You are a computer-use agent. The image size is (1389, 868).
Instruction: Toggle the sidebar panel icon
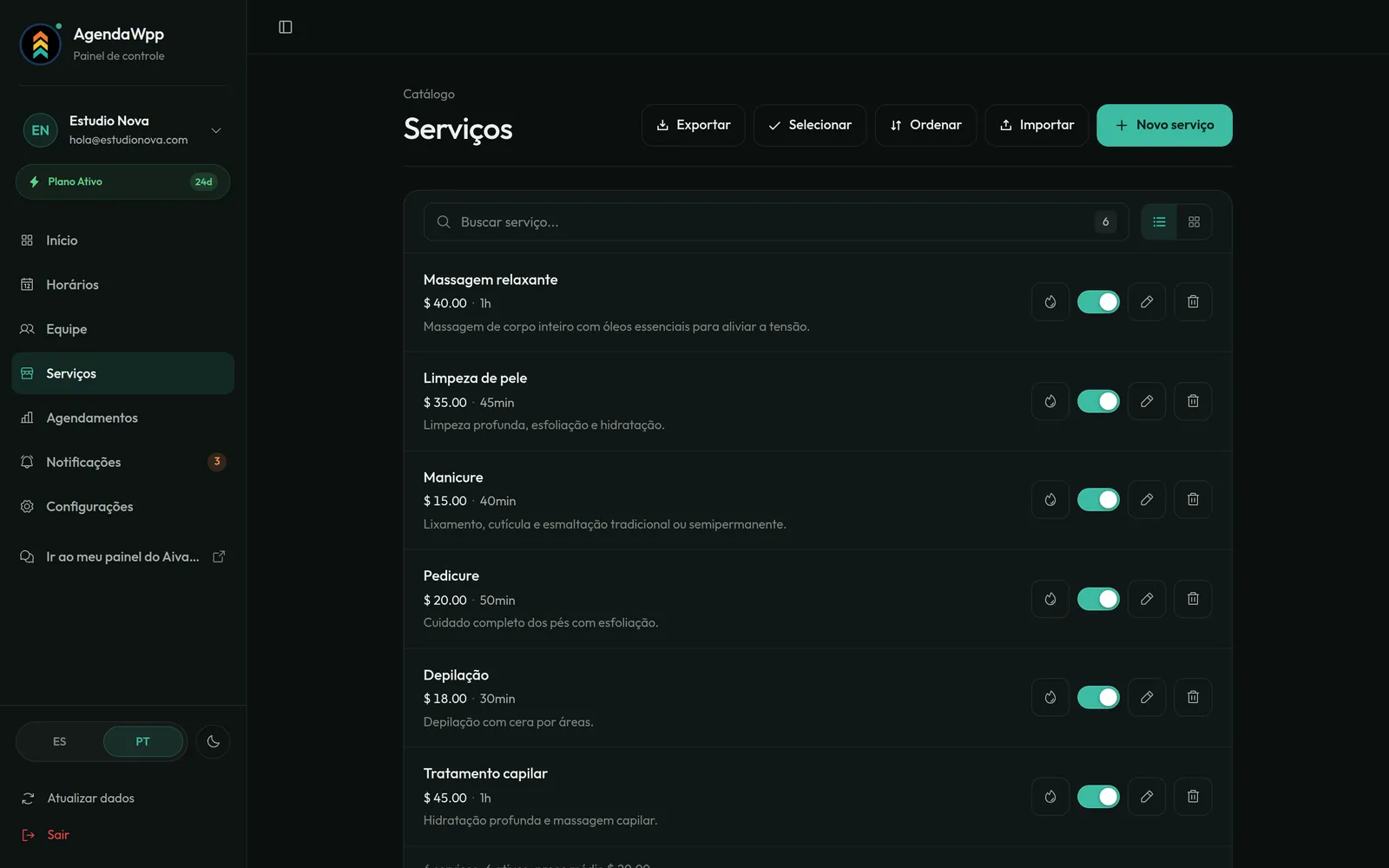point(286,27)
